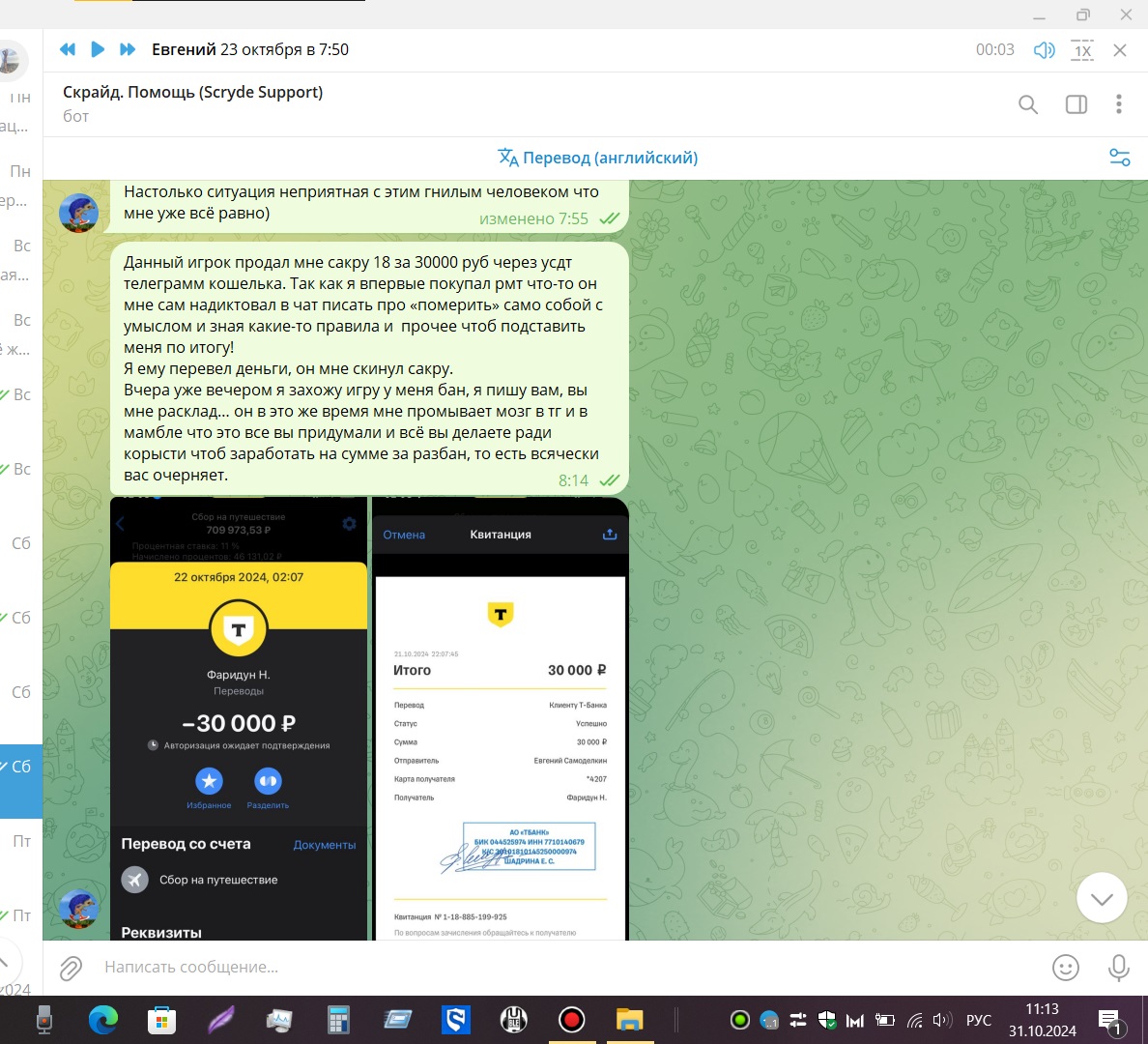Toggle 1X playback speed
Viewport: 1148px width, 1044px height.
tap(1082, 50)
